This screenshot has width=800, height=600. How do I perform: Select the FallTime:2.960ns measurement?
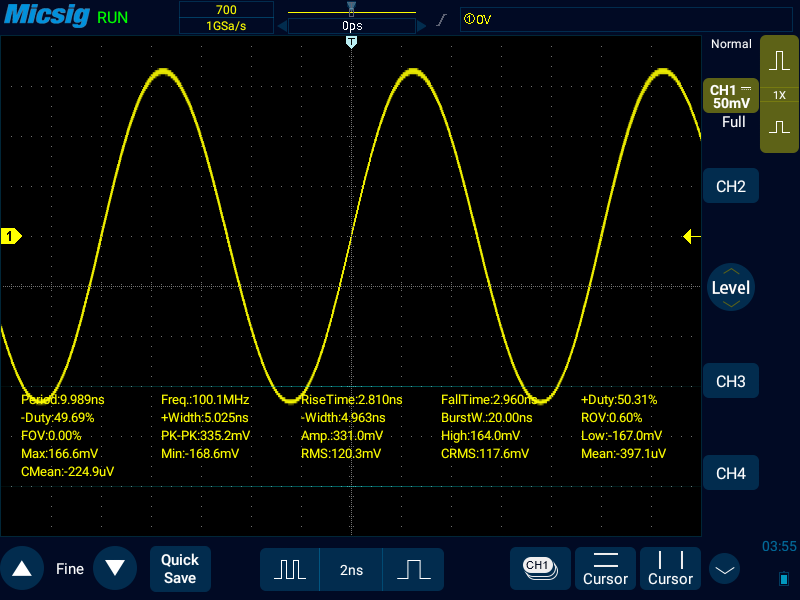[x=491, y=399]
